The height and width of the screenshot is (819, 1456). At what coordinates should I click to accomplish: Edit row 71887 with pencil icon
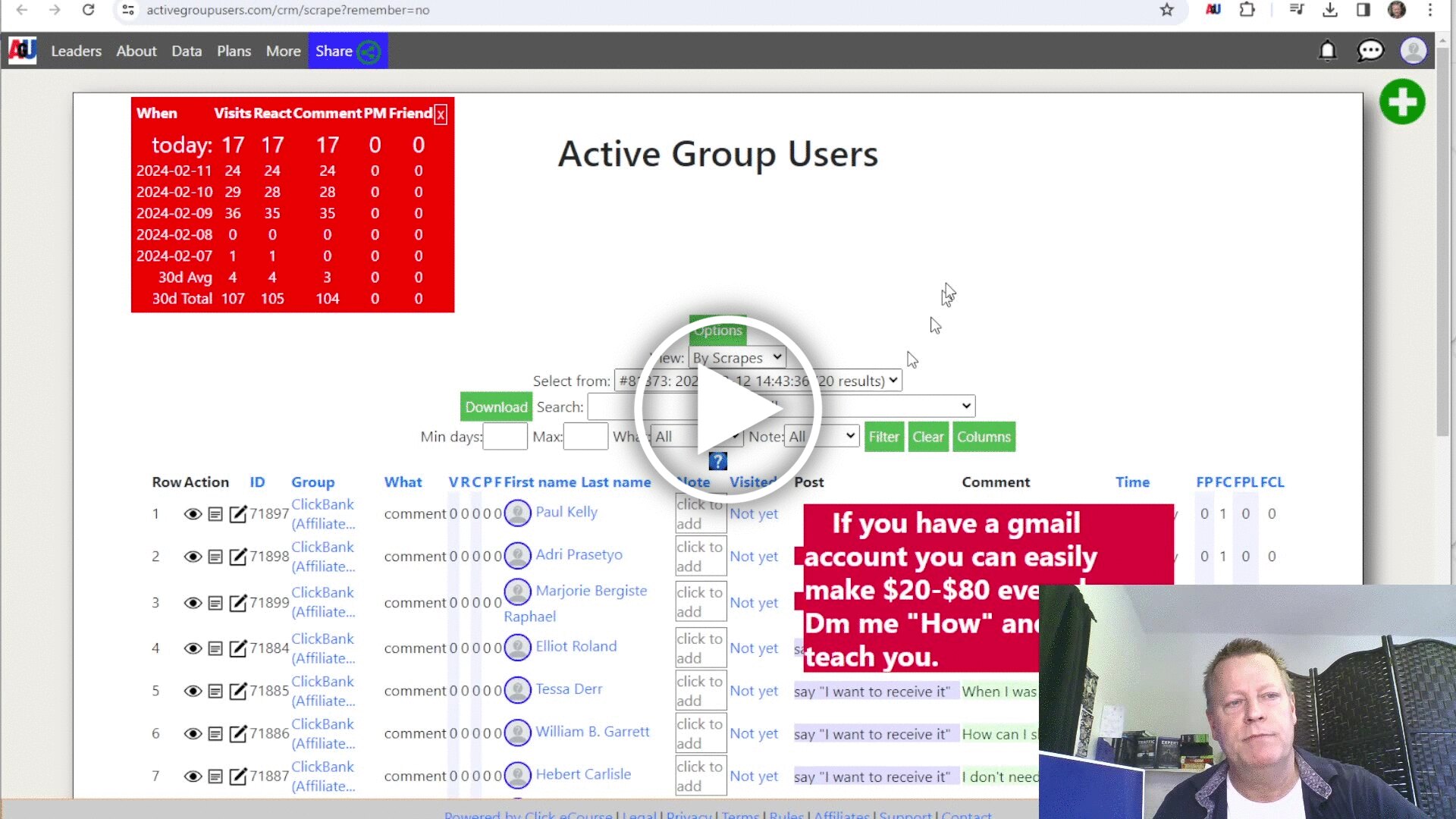238,775
